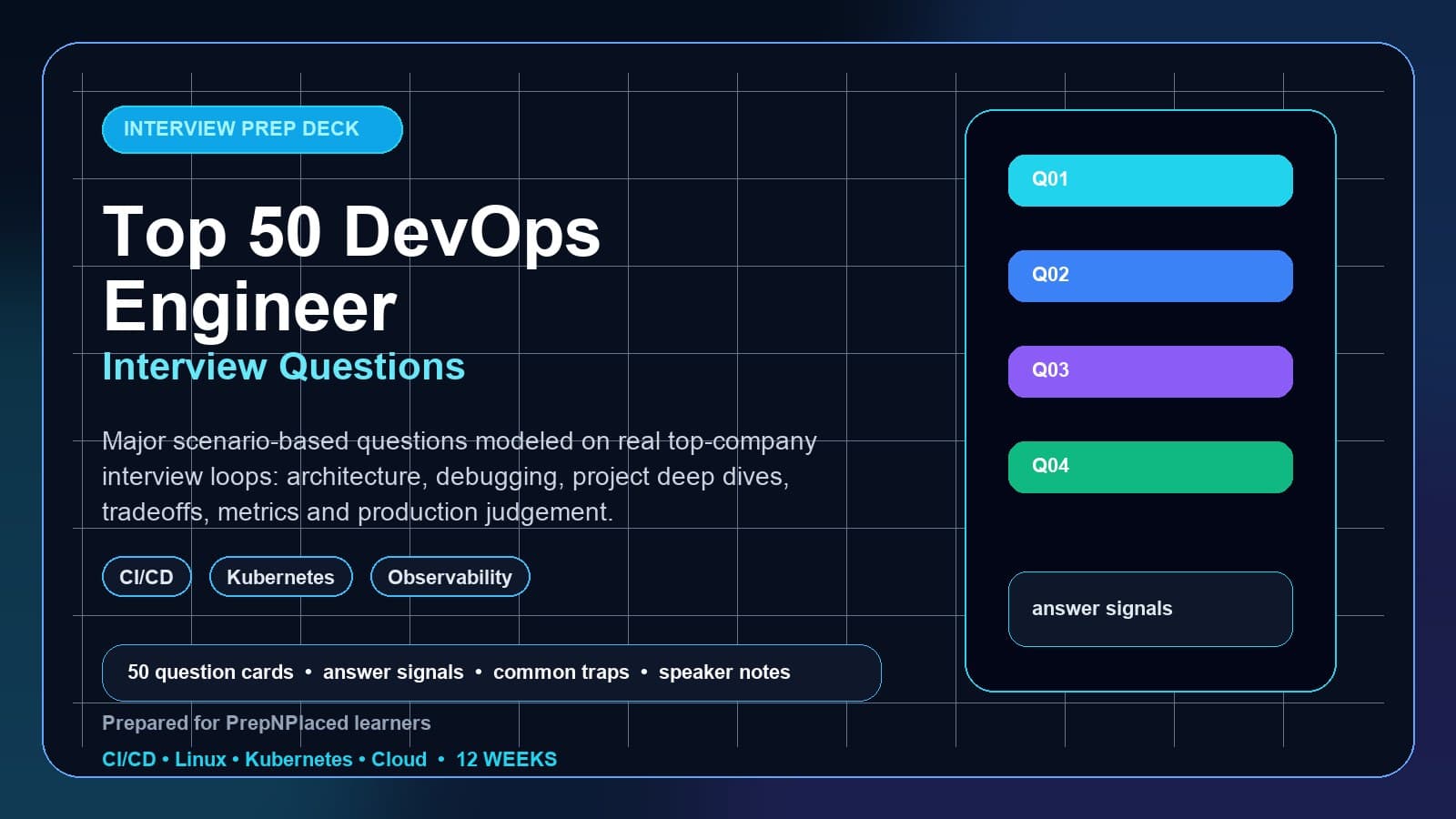Click Prepared for PrepNPlaced learners line

(x=266, y=723)
